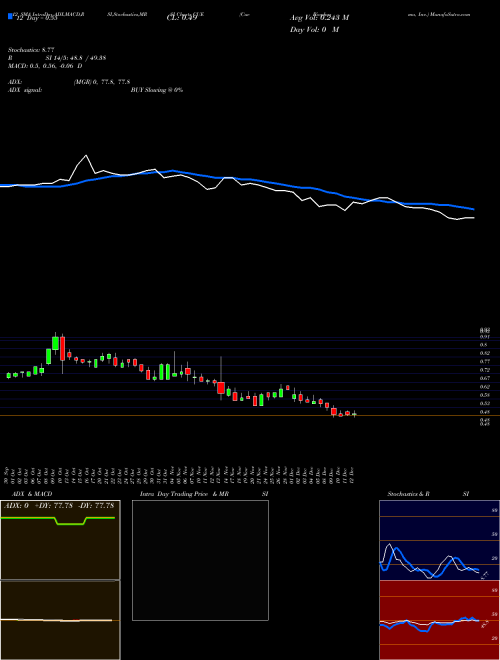This screenshot has width=500, height=660.
Task: Click the '(MGR) 0, 77.8, 77.8' ADX values
Action: (101, 82)
